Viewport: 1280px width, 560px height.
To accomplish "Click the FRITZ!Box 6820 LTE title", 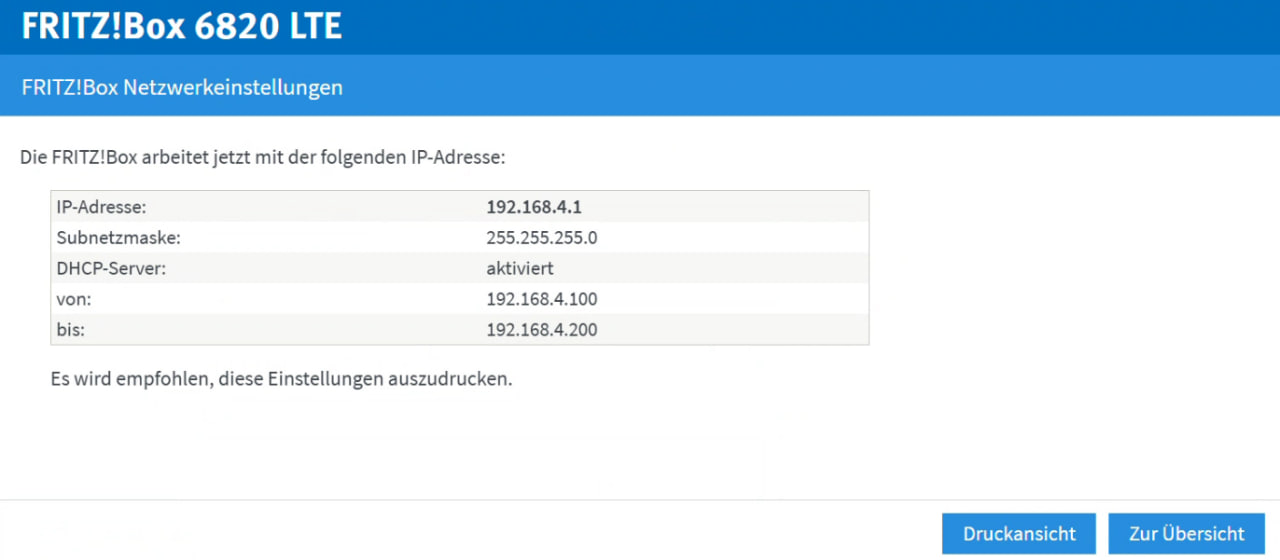I will click(x=181, y=26).
